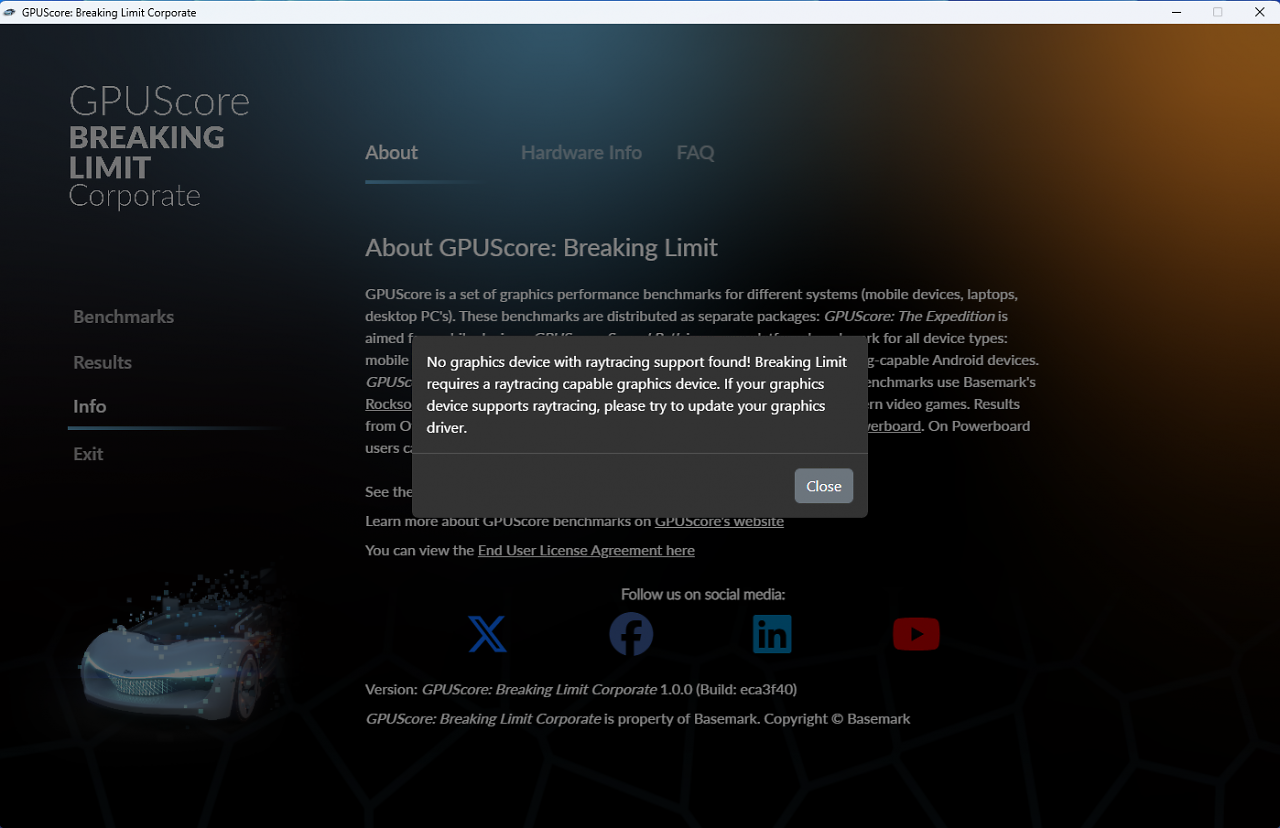Switch to the Hardware Info tab
The height and width of the screenshot is (828, 1280).
(x=581, y=153)
